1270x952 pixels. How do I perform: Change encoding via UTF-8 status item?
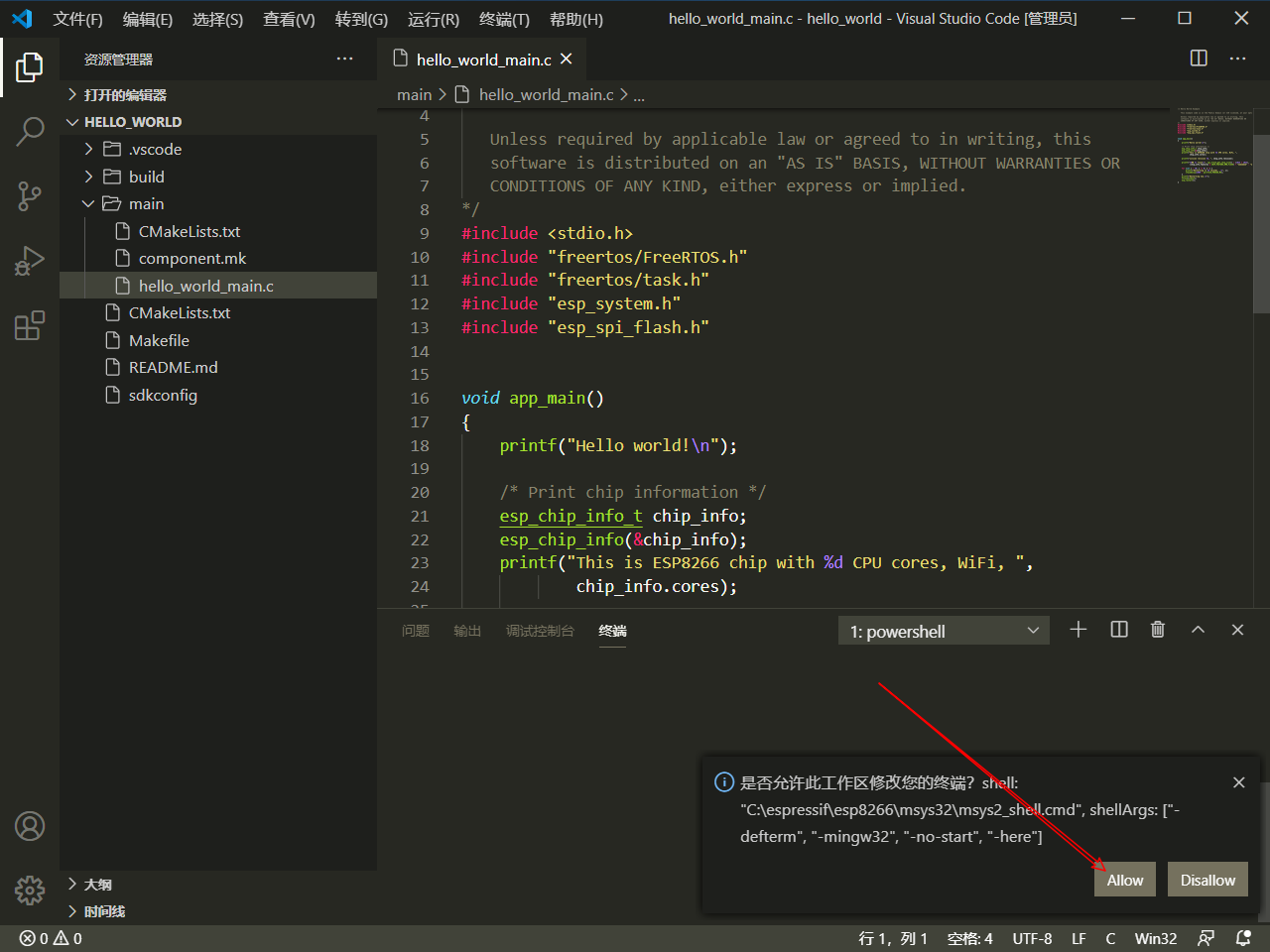[1032, 938]
